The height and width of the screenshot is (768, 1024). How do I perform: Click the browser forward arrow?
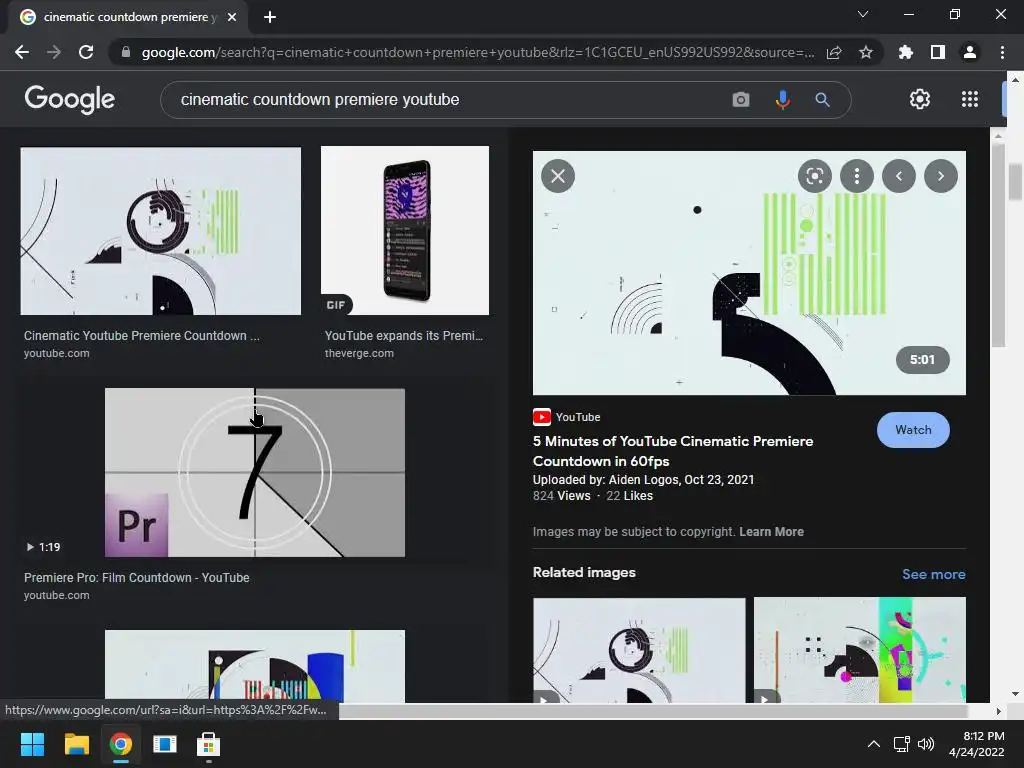pyautogui.click(x=54, y=52)
